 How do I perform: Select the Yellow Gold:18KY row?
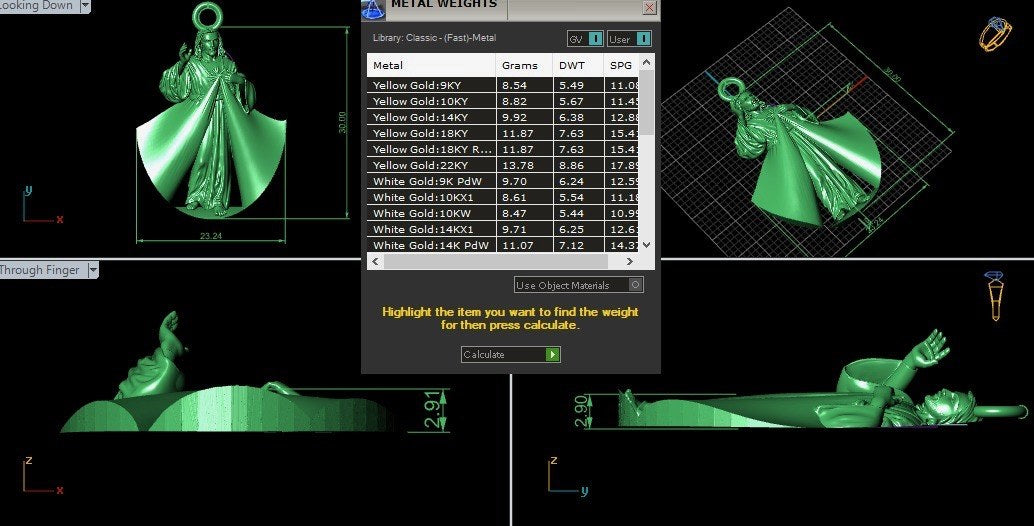click(x=502, y=133)
